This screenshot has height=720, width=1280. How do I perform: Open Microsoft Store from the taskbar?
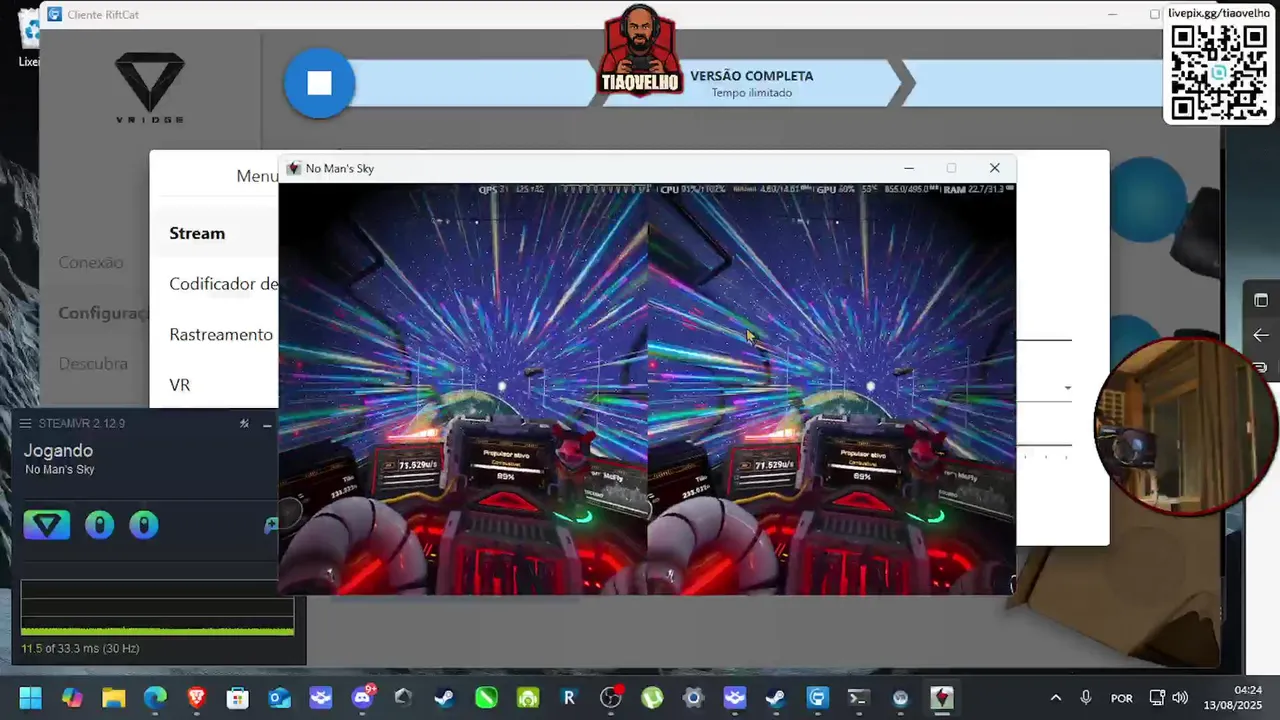click(x=237, y=698)
